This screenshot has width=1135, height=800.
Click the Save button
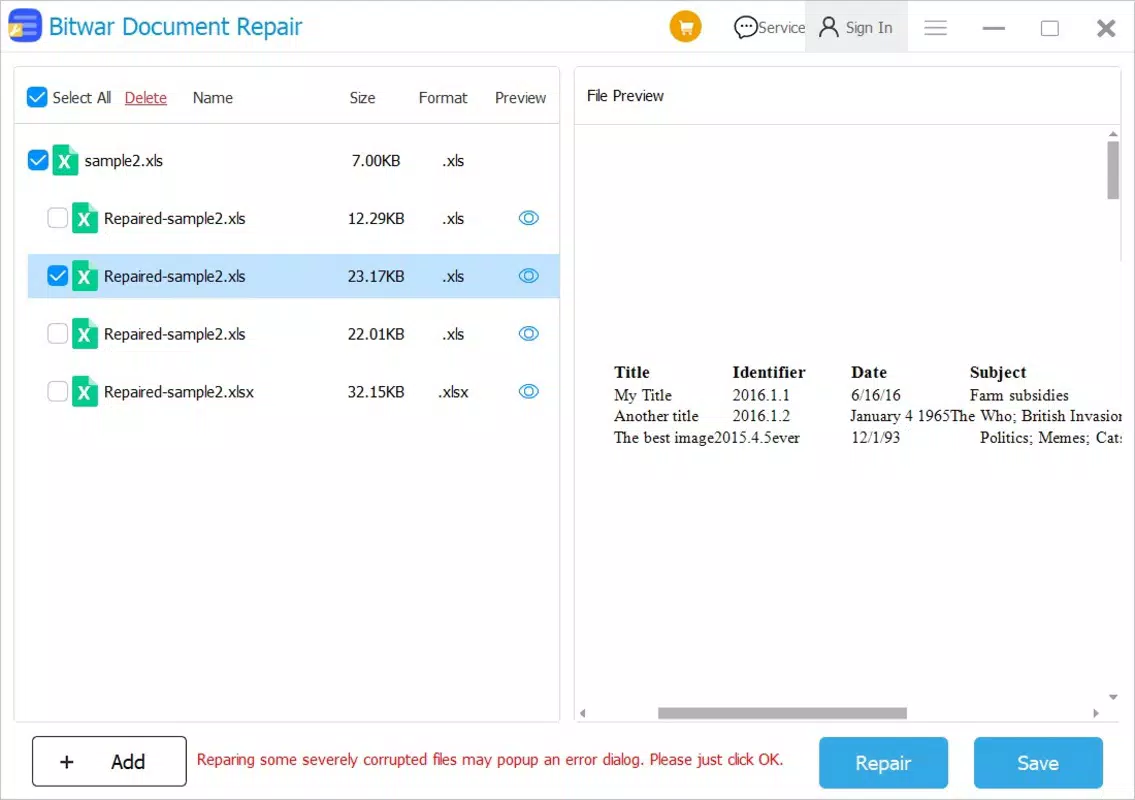click(x=1038, y=763)
